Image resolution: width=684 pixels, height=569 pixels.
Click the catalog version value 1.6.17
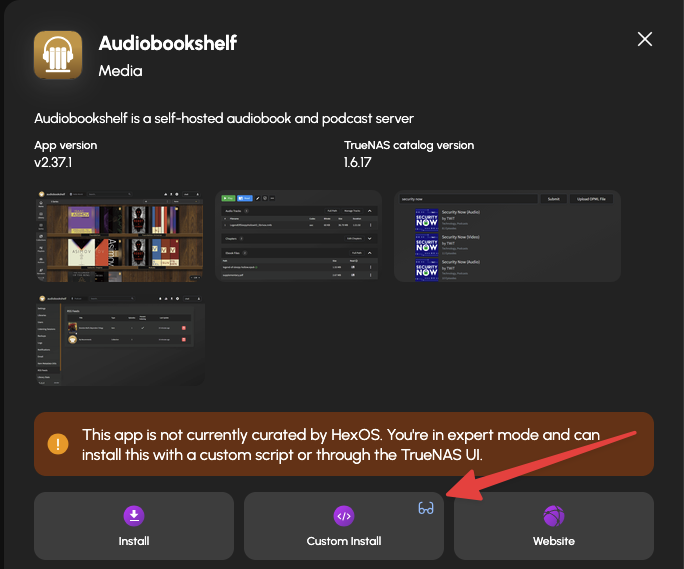pyautogui.click(x=358, y=162)
